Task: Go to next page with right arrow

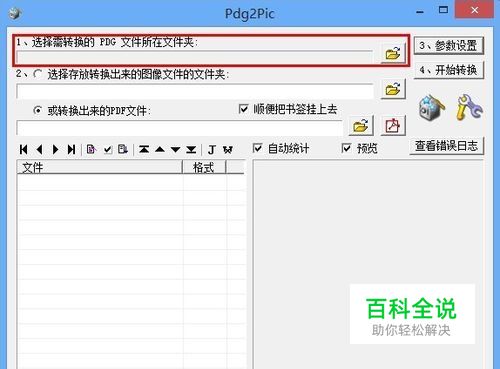Action: (55, 149)
